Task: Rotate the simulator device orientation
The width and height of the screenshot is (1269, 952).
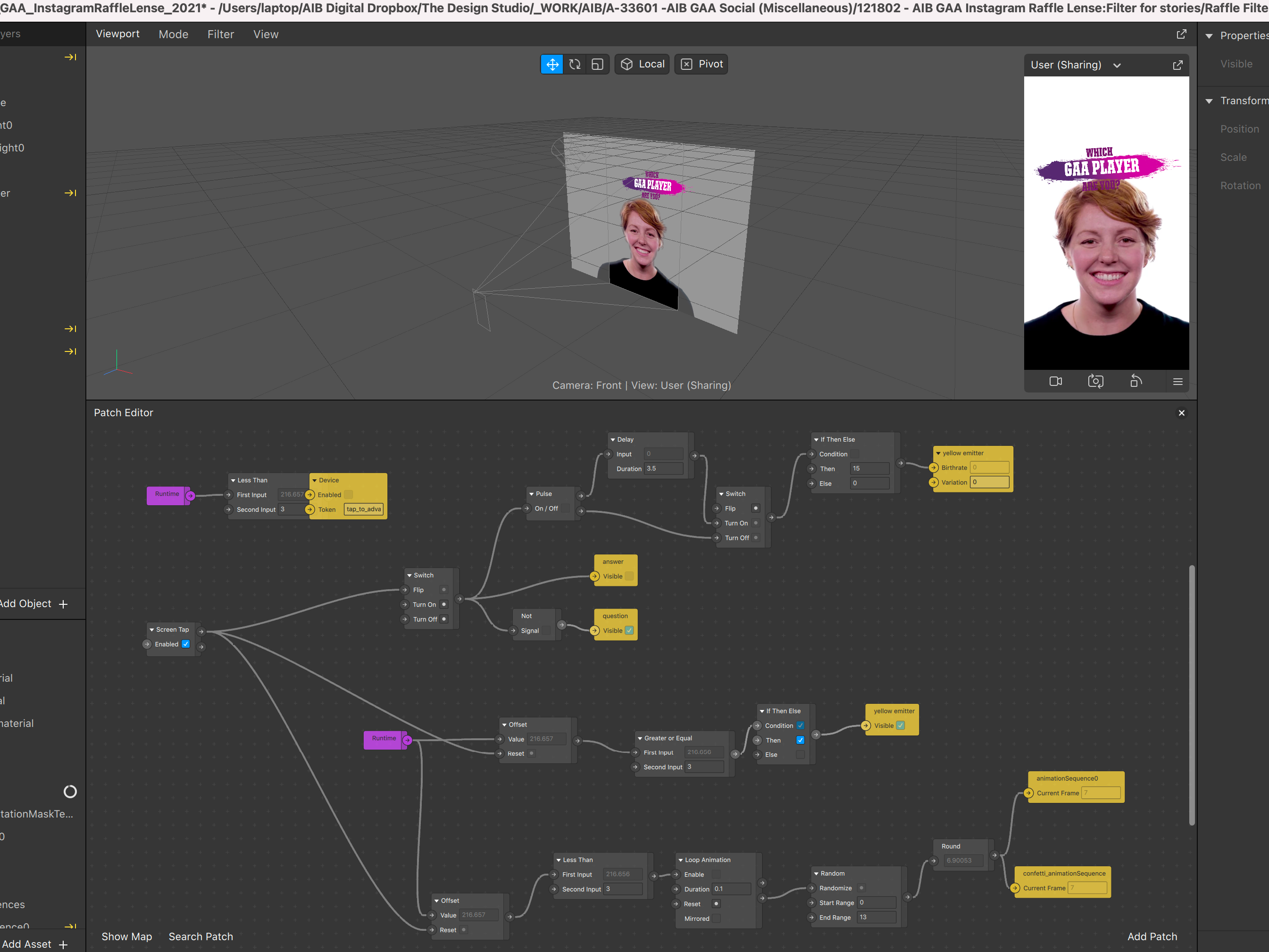Action: click(1136, 381)
